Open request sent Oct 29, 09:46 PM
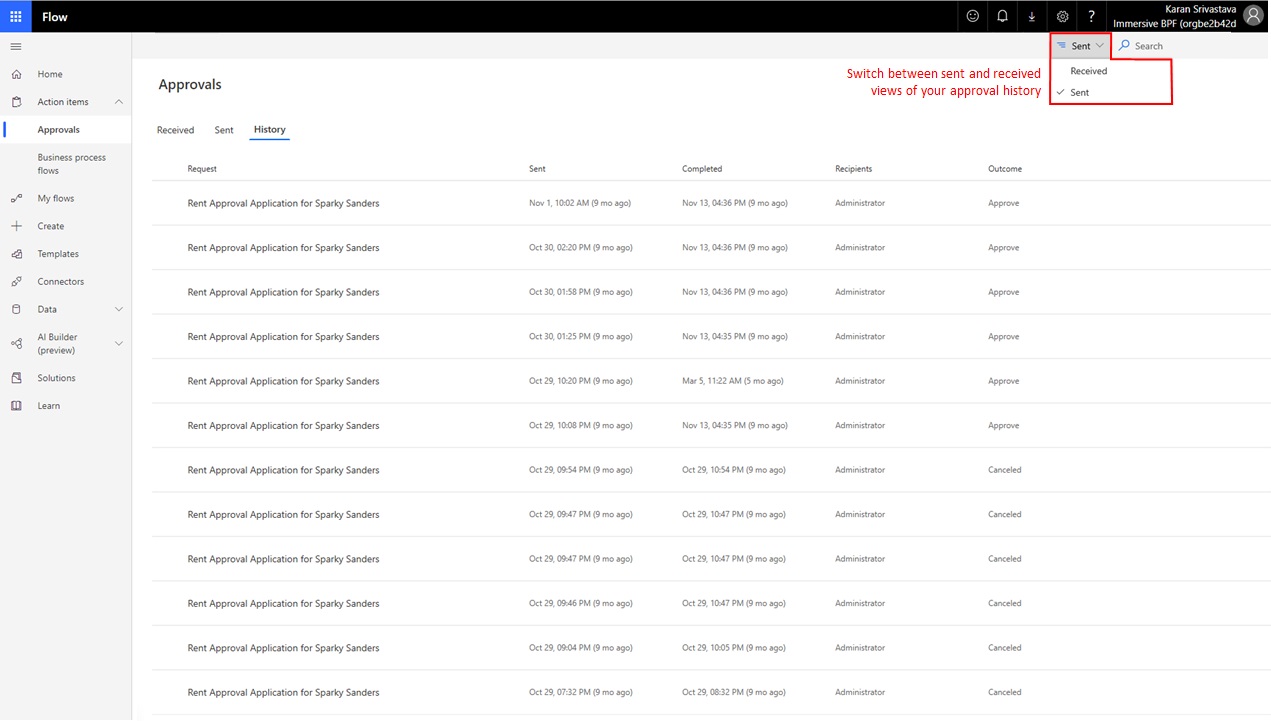The width and height of the screenshot is (1271, 721). tap(283, 604)
